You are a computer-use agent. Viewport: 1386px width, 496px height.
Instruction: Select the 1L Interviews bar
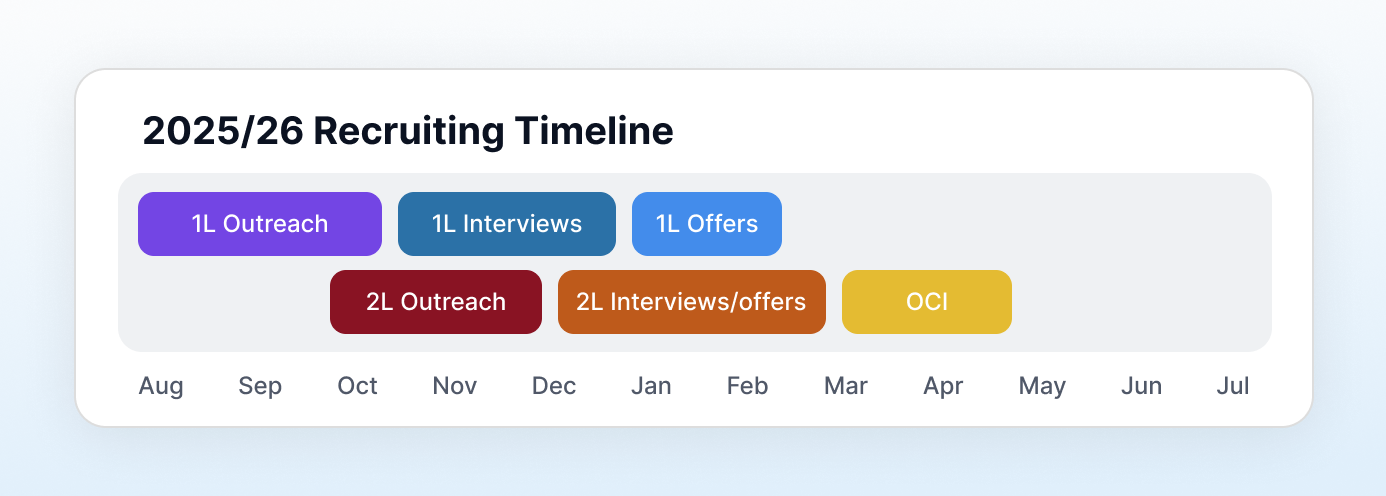507,224
